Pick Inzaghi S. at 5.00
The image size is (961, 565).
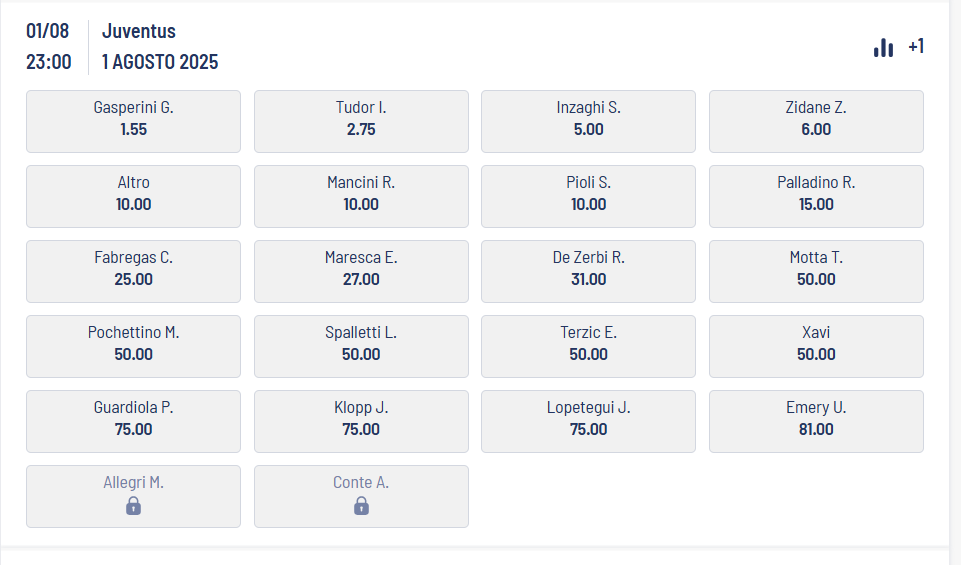click(x=588, y=121)
